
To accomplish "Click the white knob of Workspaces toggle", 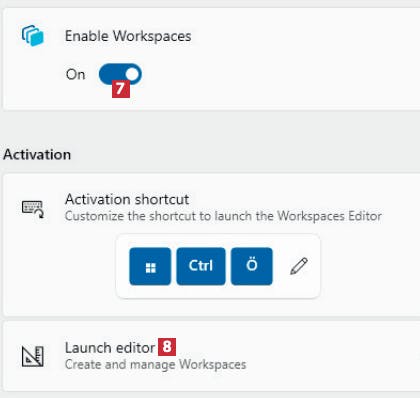I will pos(133,74).
